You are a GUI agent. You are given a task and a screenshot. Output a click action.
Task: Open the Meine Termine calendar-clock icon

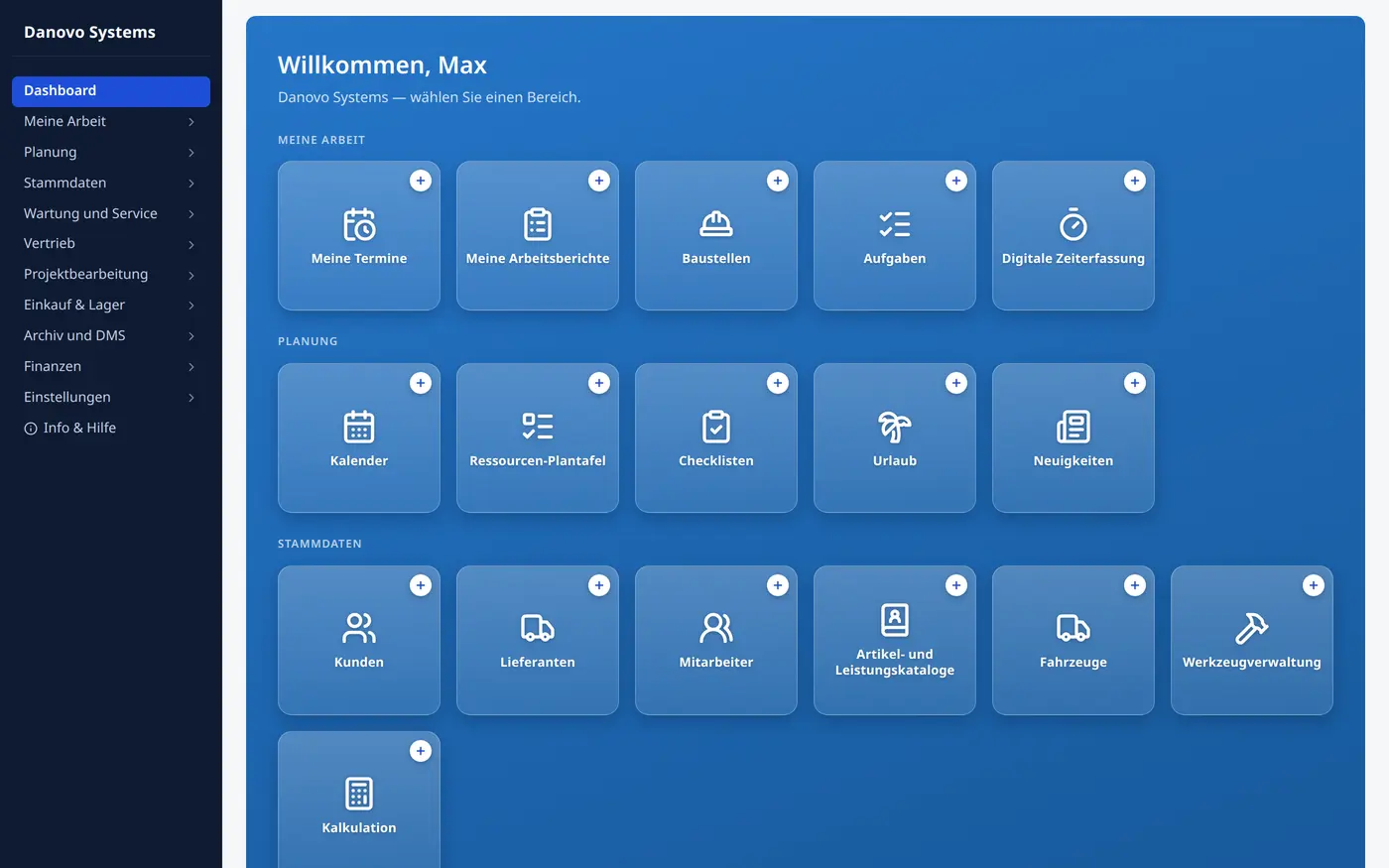point(359,225)
